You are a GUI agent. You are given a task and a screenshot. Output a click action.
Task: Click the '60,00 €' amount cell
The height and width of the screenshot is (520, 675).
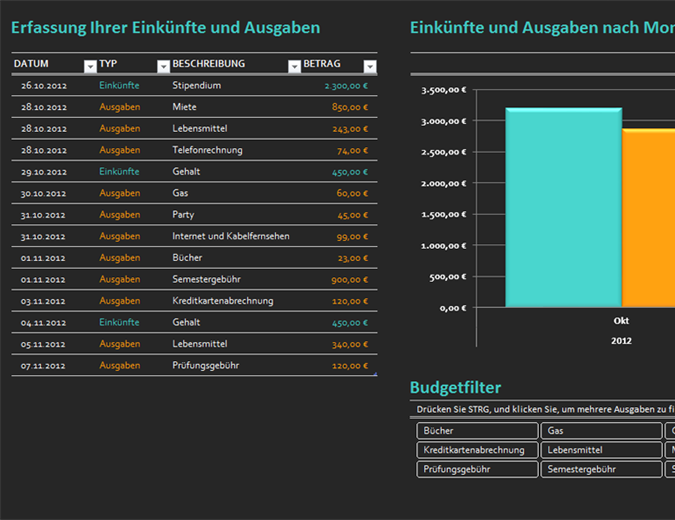[x=352, y=193]
